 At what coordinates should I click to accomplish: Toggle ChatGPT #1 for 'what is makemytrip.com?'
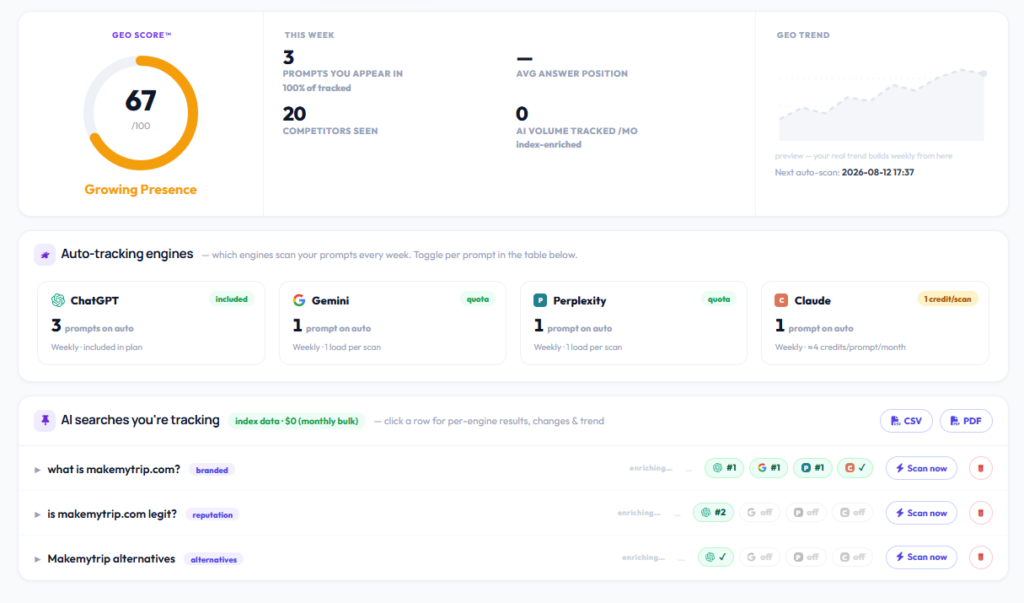coord(724,468)
